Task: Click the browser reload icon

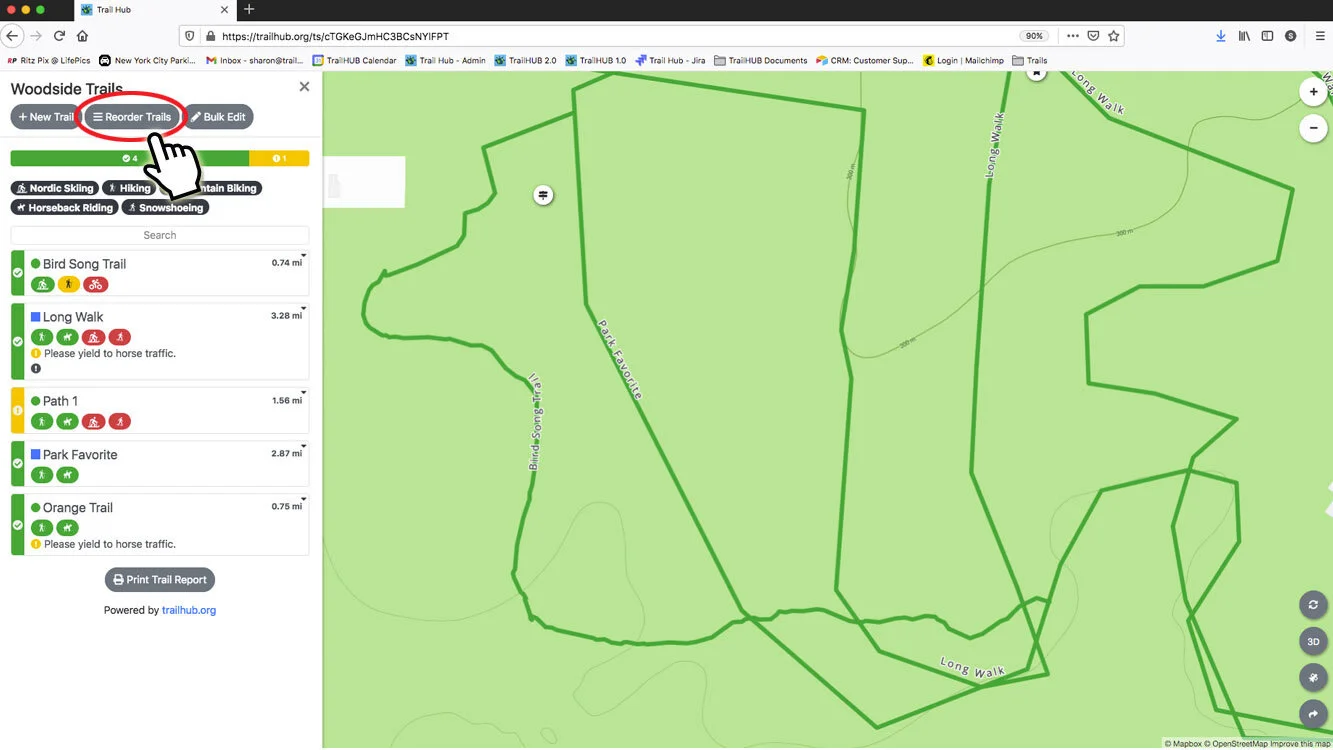Action: 59,36
